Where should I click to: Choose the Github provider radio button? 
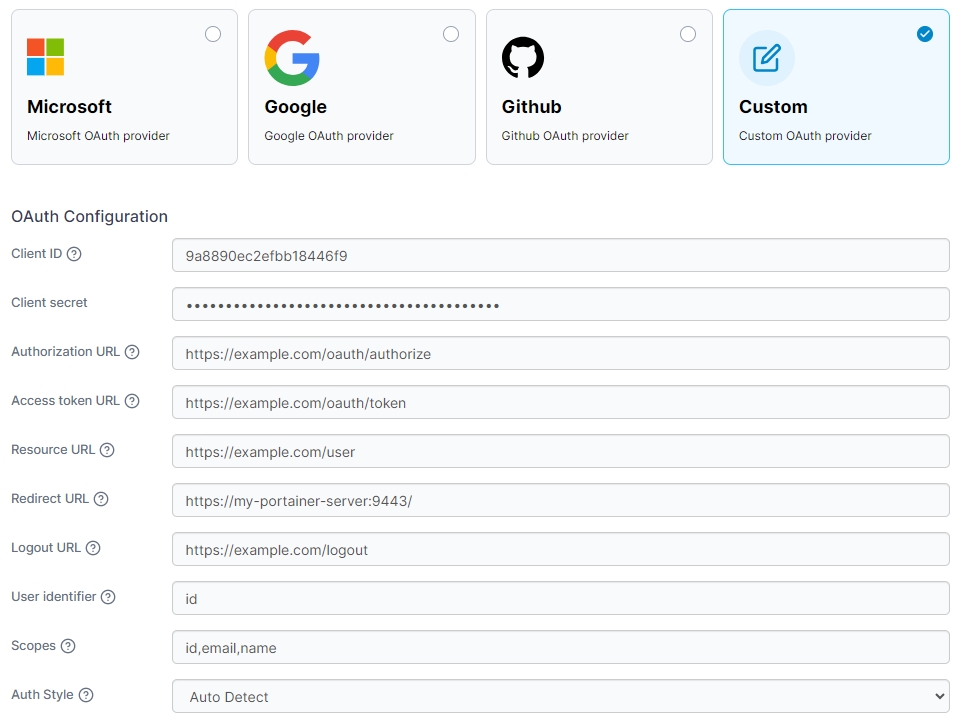(688, 34)
